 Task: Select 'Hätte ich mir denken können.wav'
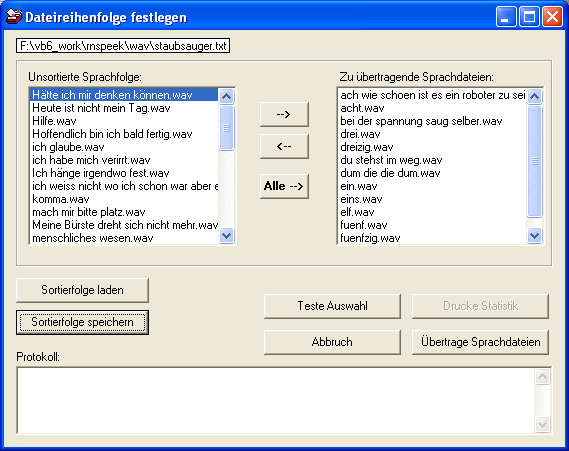124,95
